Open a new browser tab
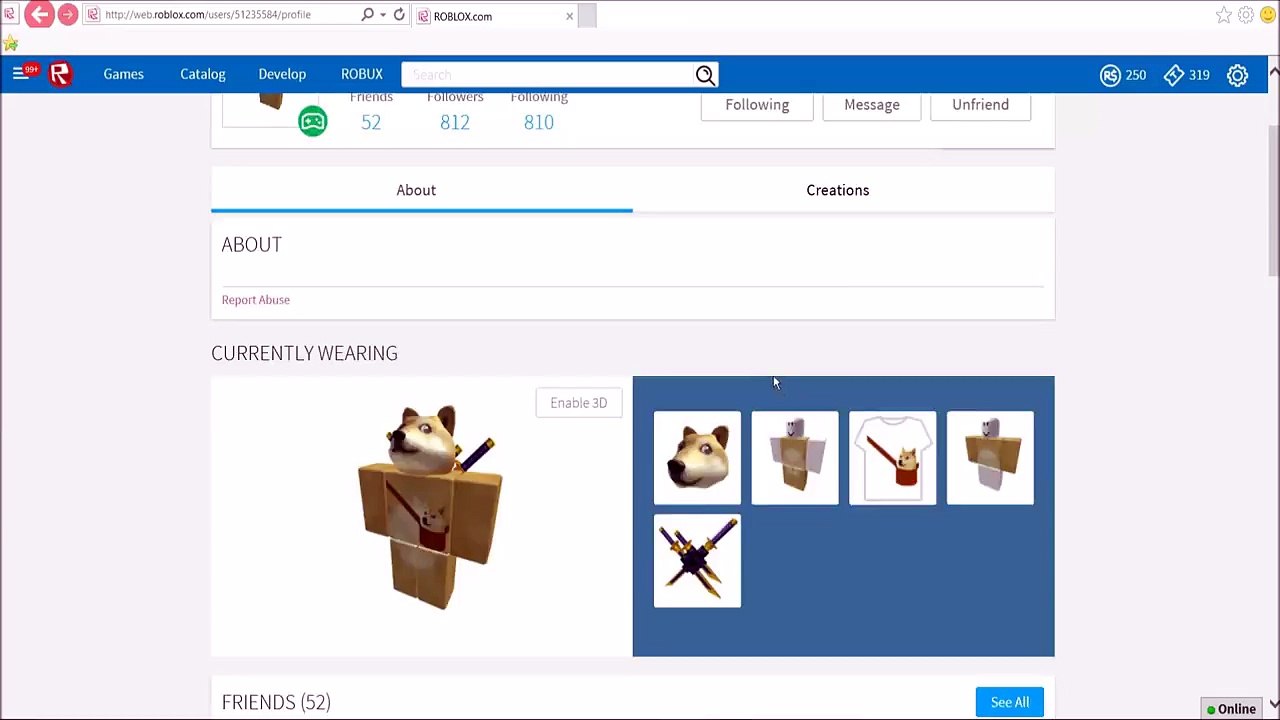This screenshot has width=1280, height=720. (587, 16)
